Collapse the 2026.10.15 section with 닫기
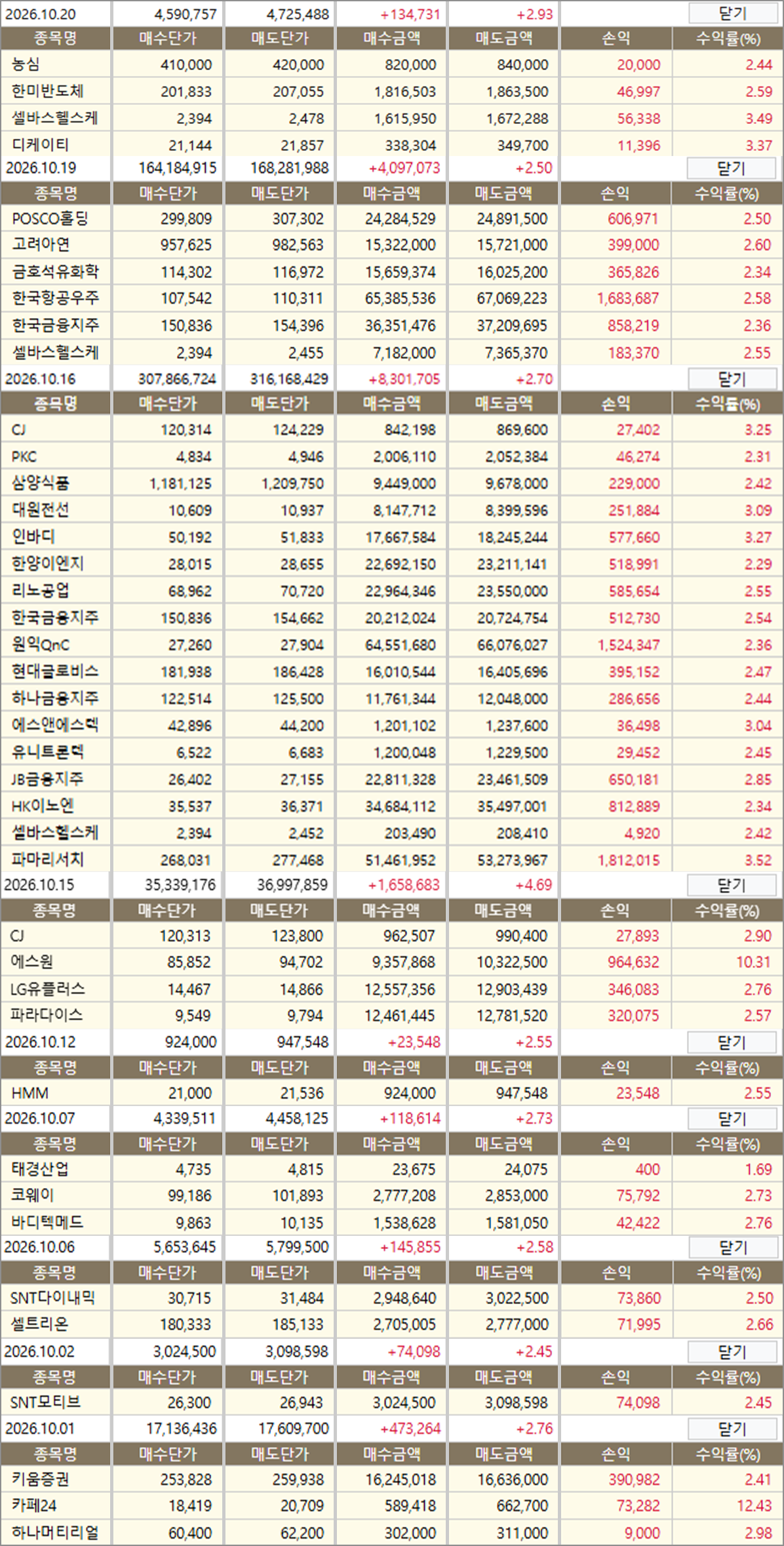 tap(732, 885)
